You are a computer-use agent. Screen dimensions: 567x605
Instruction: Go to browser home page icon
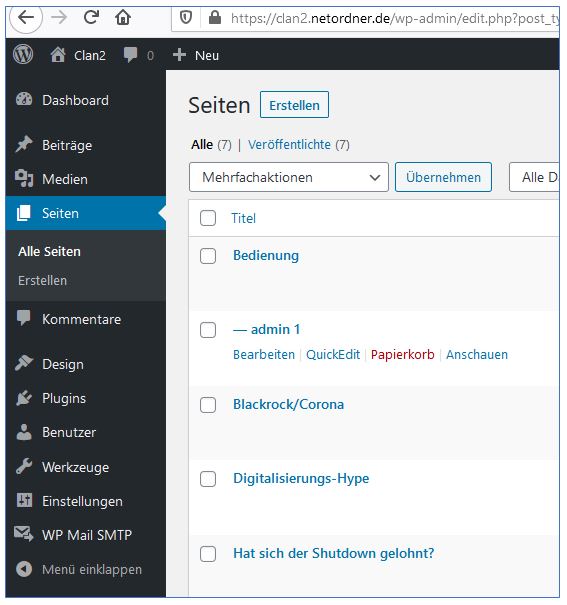tap(123, 17)
